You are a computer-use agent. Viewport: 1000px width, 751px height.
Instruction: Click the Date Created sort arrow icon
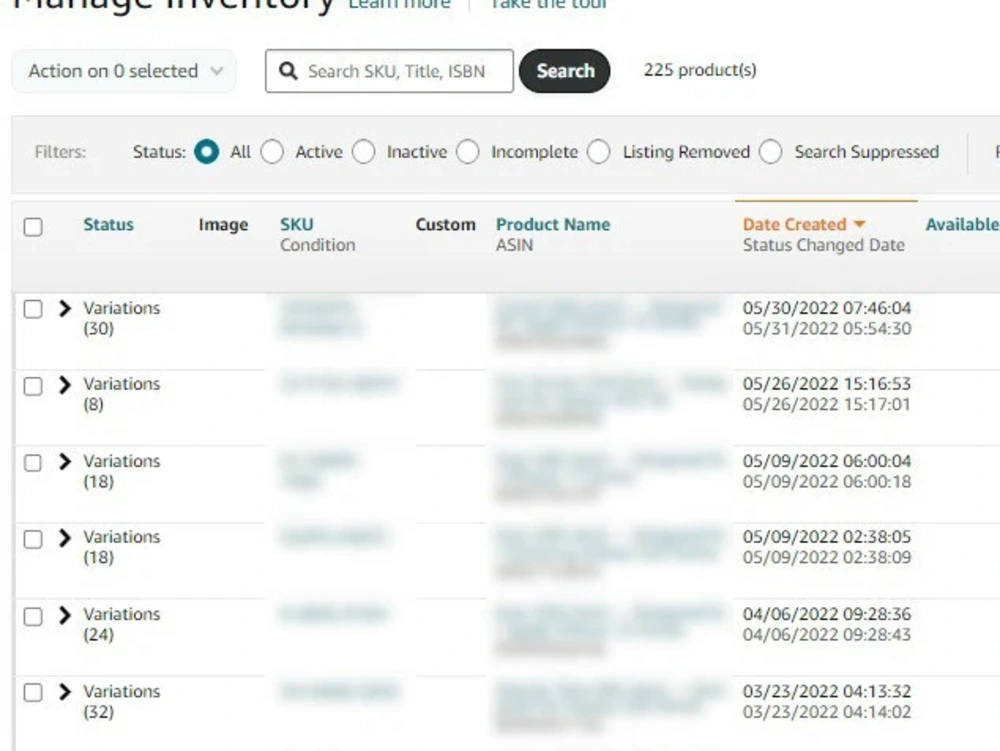[x=859, y=224]
